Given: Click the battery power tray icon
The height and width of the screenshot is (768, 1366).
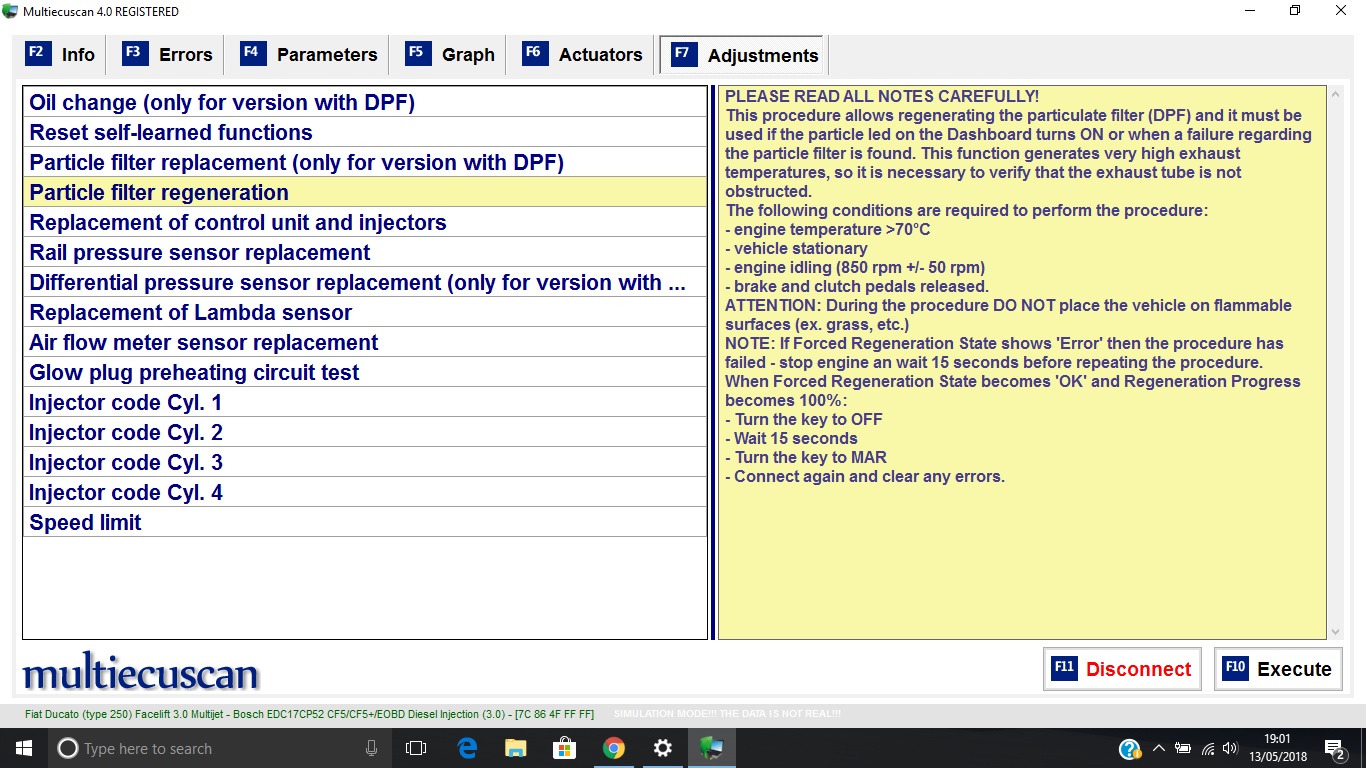Looking at the screenshot, I should 1183,748.
